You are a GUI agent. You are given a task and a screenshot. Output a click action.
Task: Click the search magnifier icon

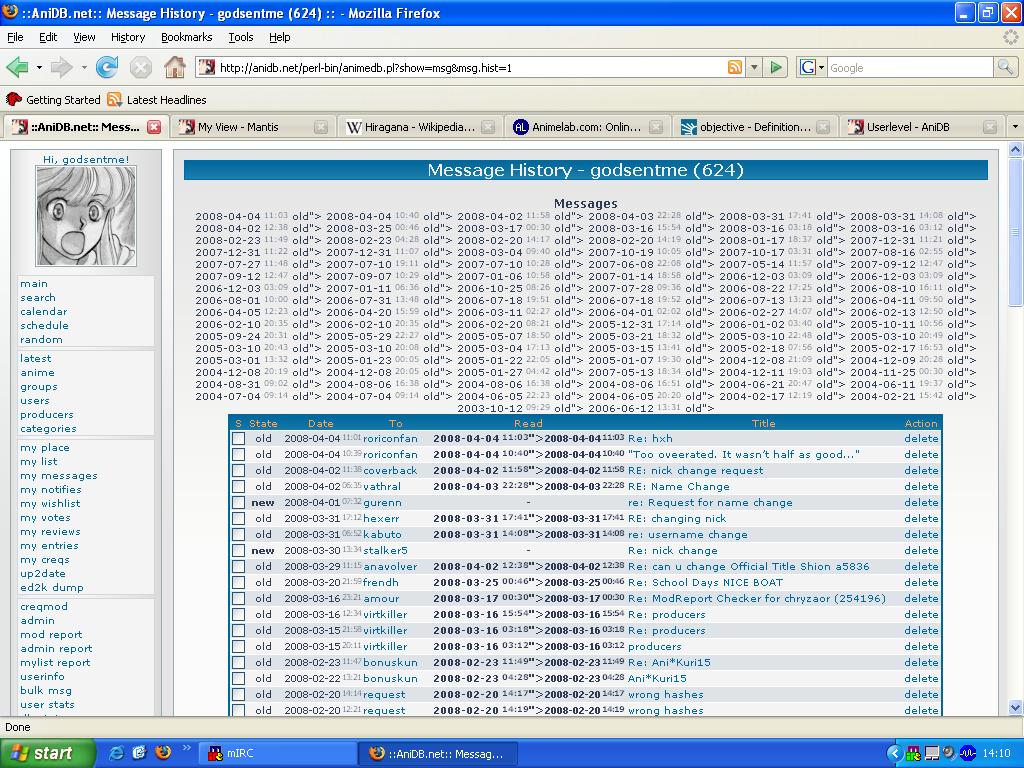click(1005, 68)
